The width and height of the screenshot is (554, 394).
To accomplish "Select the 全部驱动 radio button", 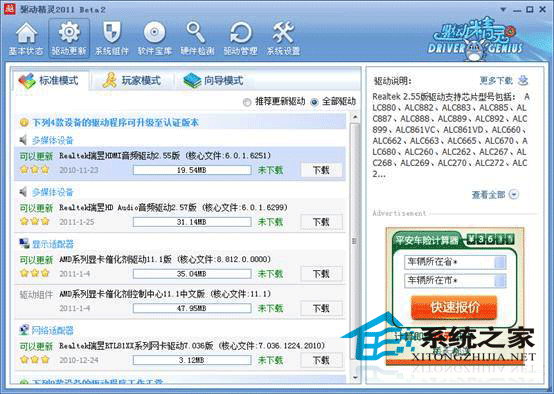I will point(314,102).
